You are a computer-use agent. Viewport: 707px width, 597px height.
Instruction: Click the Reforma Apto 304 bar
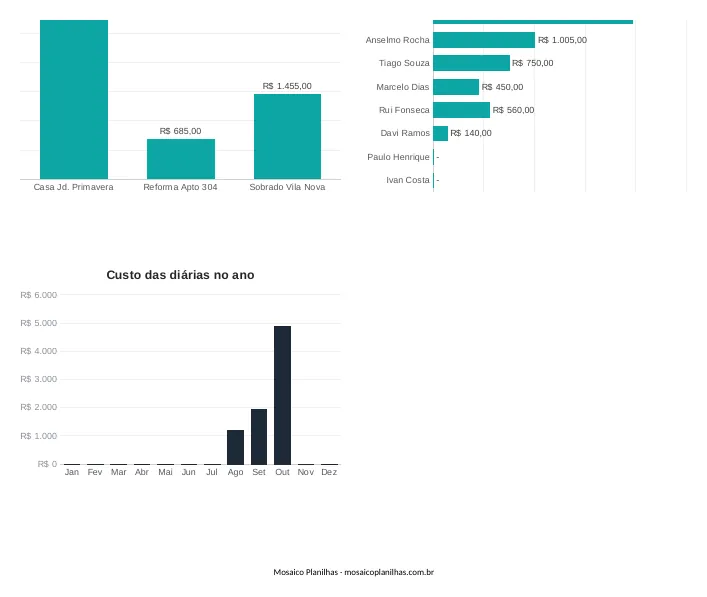(181, 159)
